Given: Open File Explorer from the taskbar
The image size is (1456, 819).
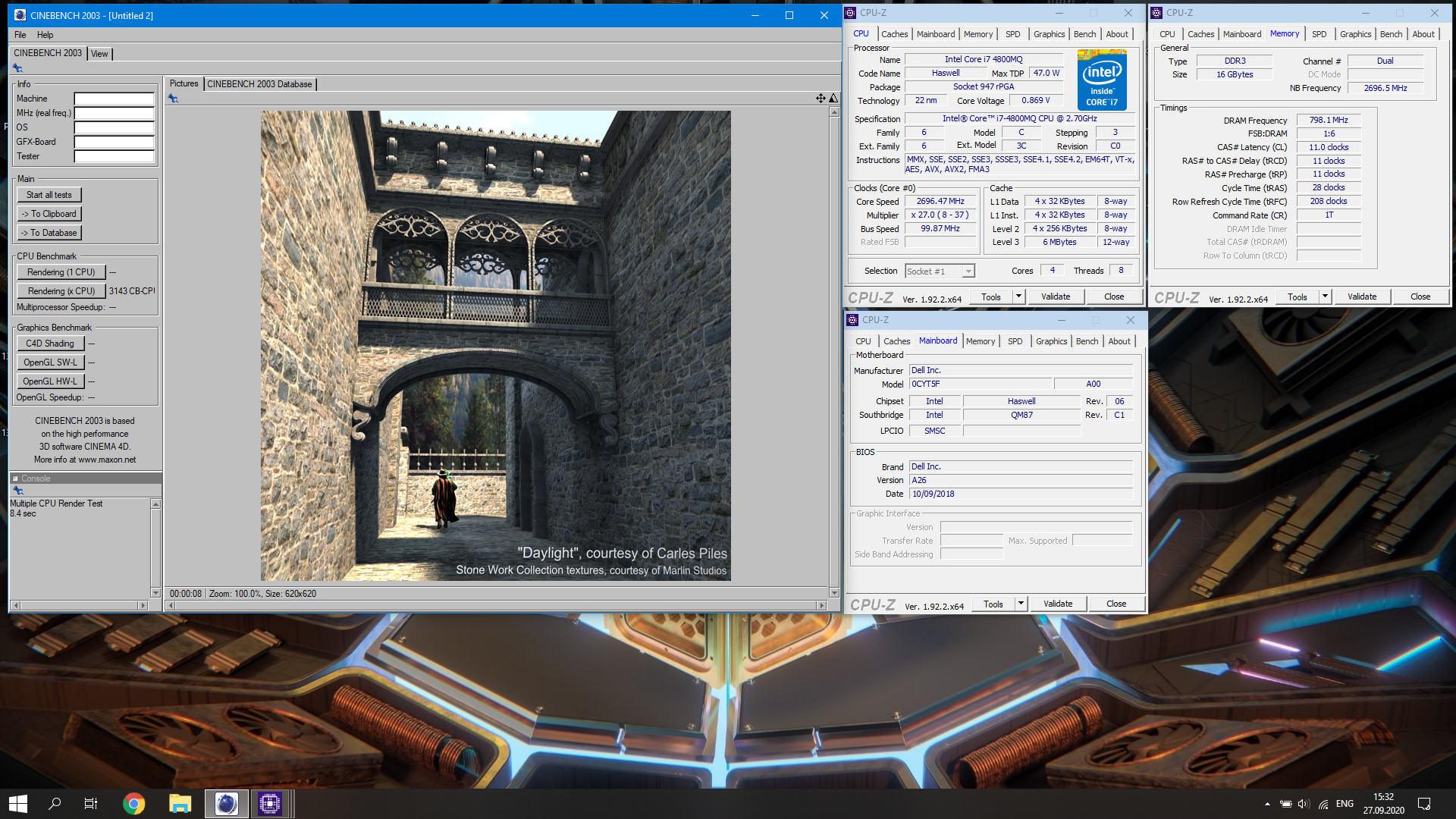Looking at the screenshot, I should click(180, 804).
